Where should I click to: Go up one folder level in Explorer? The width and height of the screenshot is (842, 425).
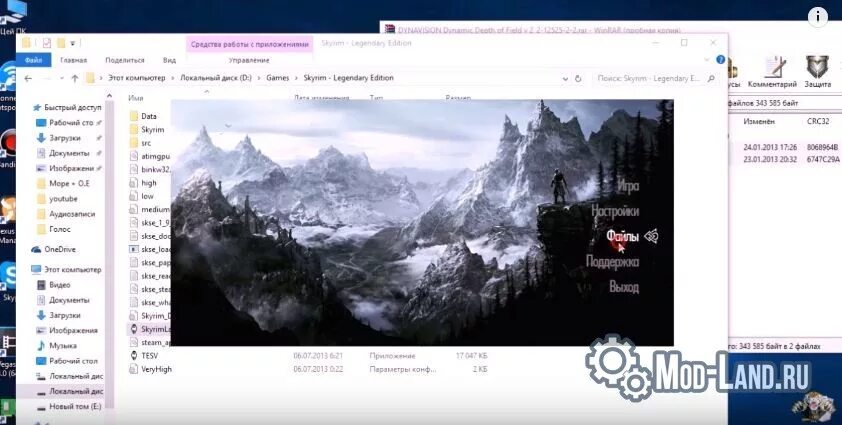click(x=75, y=78)
